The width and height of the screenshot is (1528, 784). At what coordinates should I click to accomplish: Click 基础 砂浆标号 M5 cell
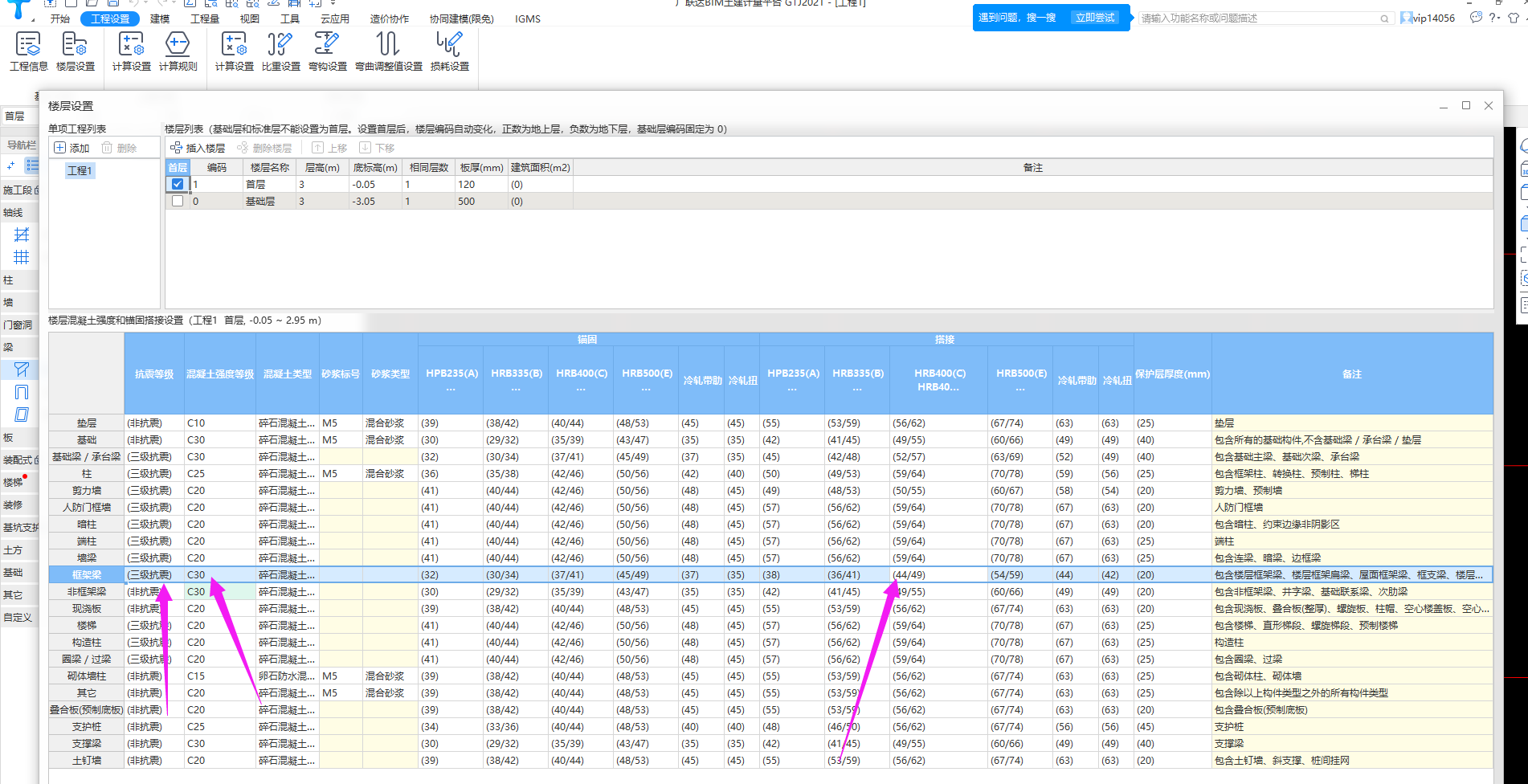tap(341, 439)
